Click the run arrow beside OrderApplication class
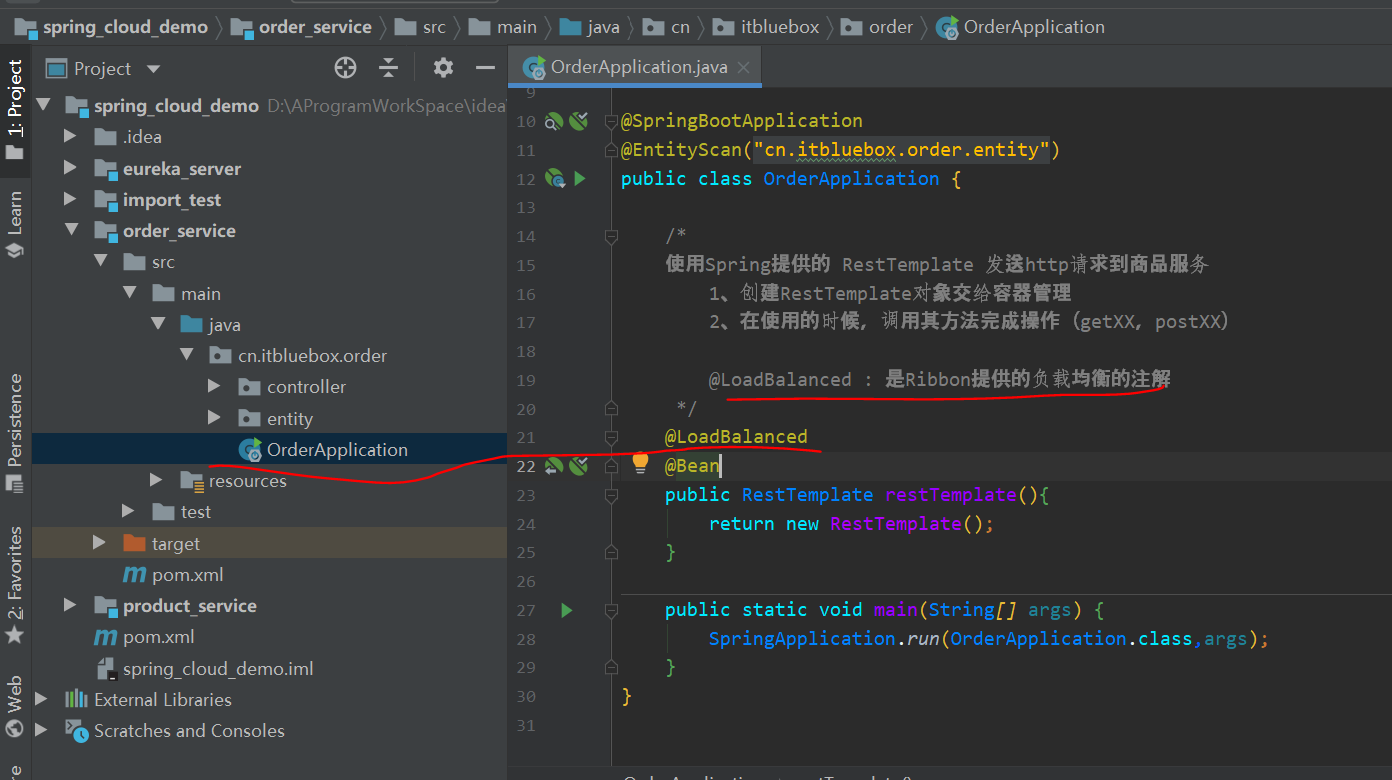The height and width of the screenshot is (780, 1392). (580, 179)
